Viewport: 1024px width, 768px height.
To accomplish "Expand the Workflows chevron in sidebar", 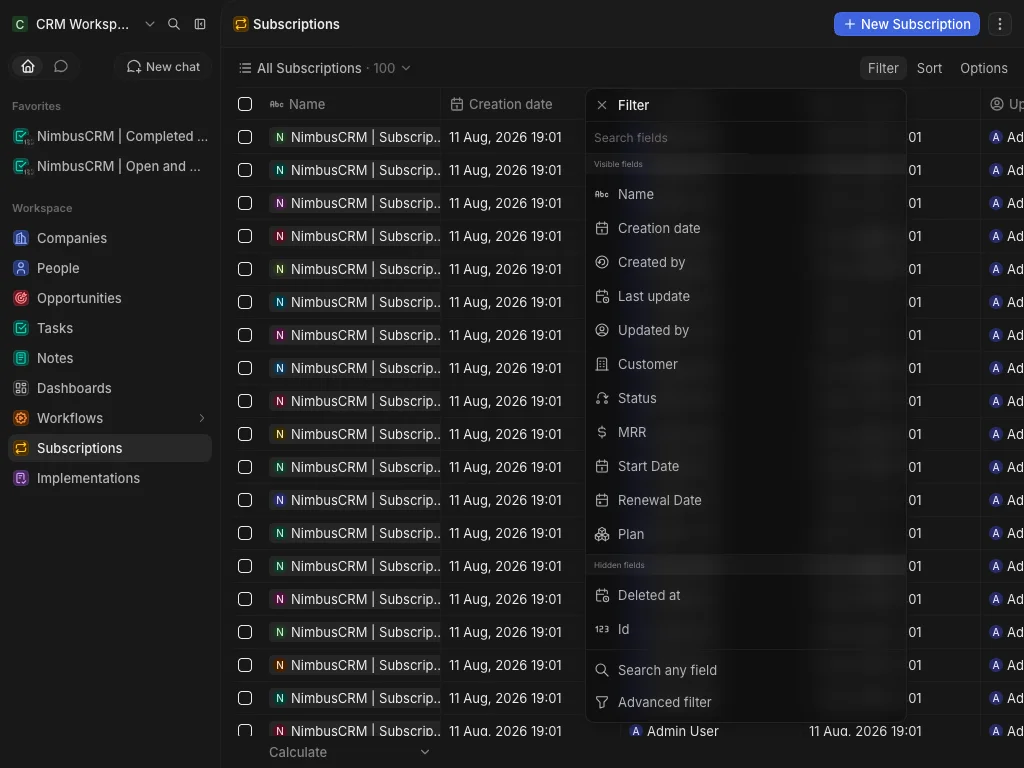I will [x=202, y=418].
